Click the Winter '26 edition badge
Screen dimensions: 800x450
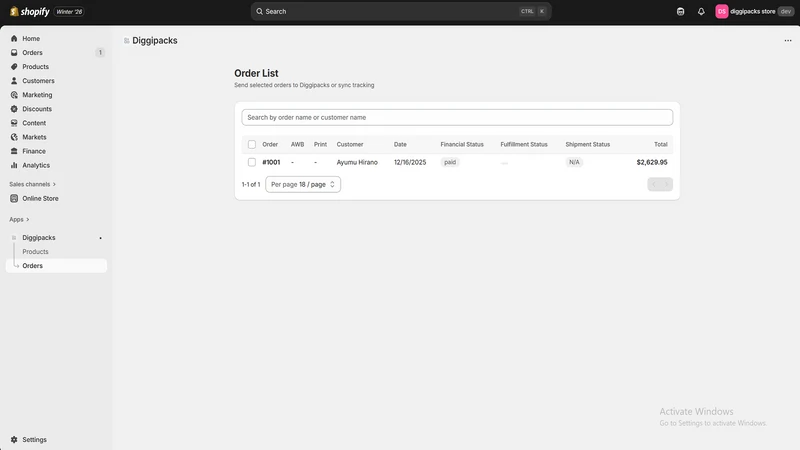(x=69, y=11)
